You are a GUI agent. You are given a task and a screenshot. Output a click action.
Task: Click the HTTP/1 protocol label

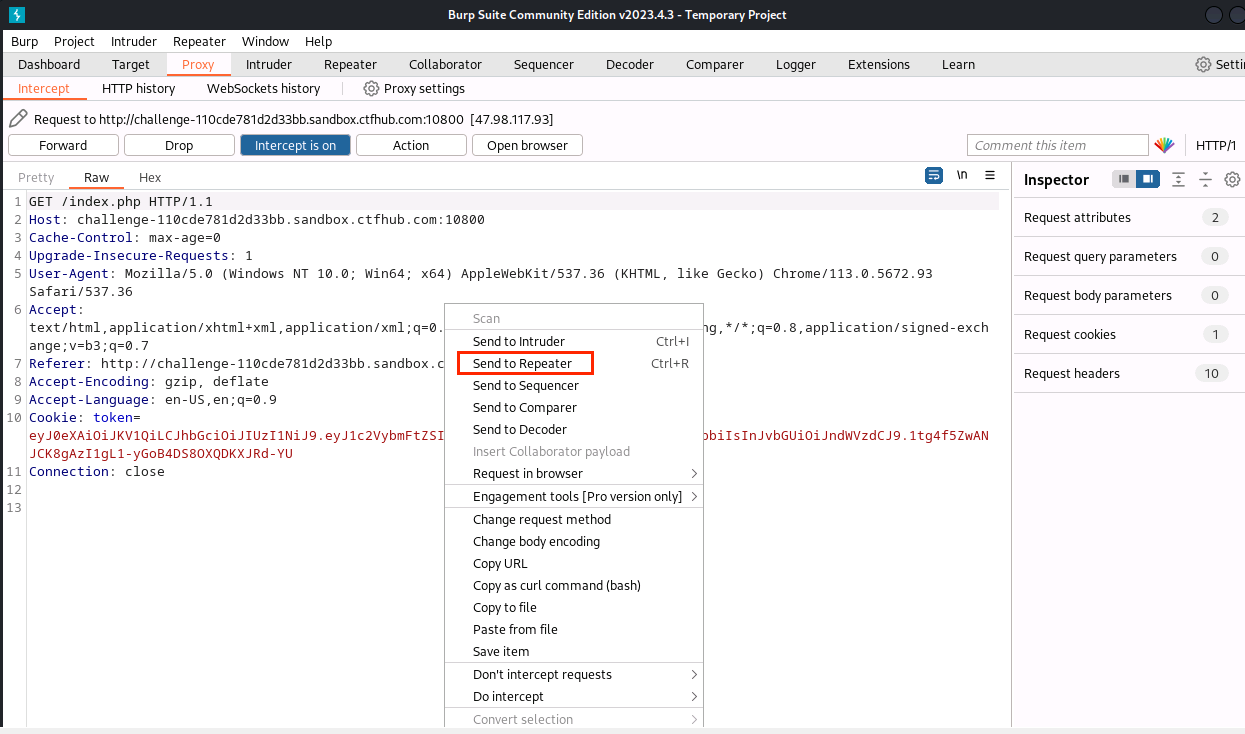tap(1216, 145)
